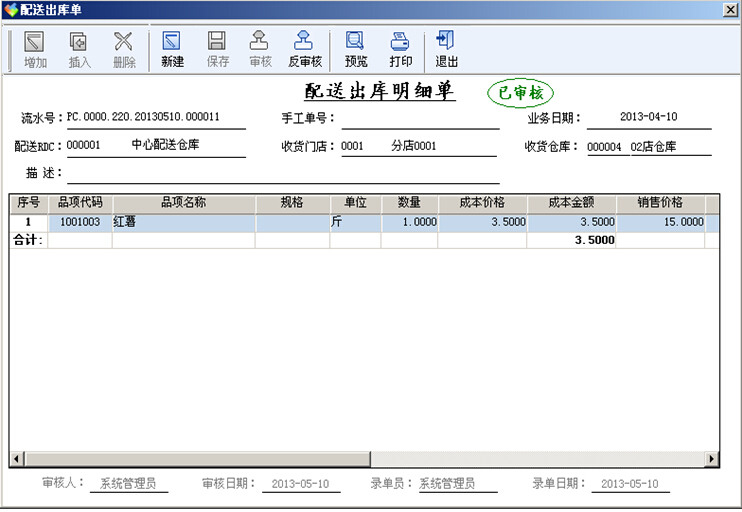742x512 pixels.
Task: Create a new order with 新建
Action: point(172,49)
